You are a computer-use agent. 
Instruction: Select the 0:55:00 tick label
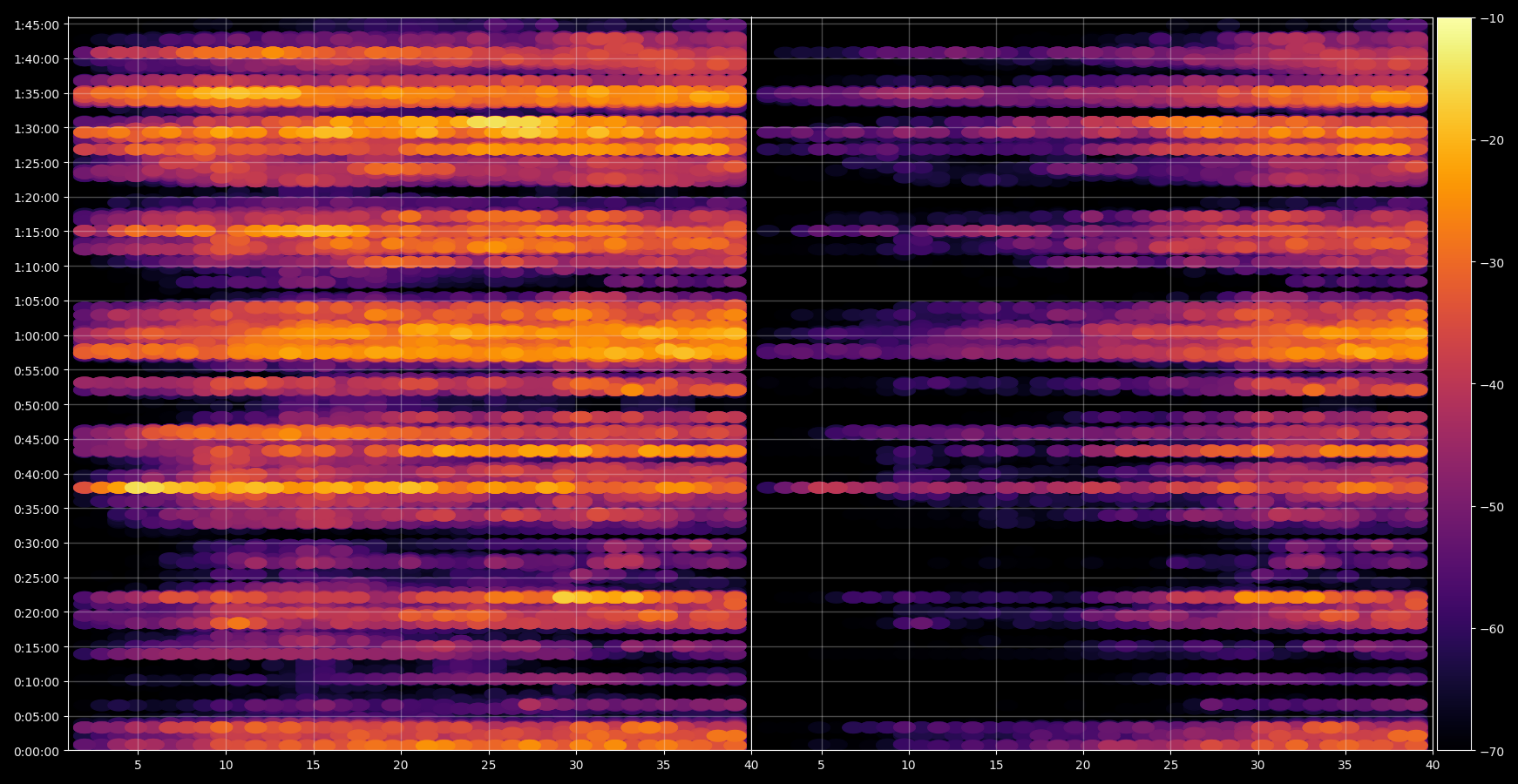(x=37, y=370)
